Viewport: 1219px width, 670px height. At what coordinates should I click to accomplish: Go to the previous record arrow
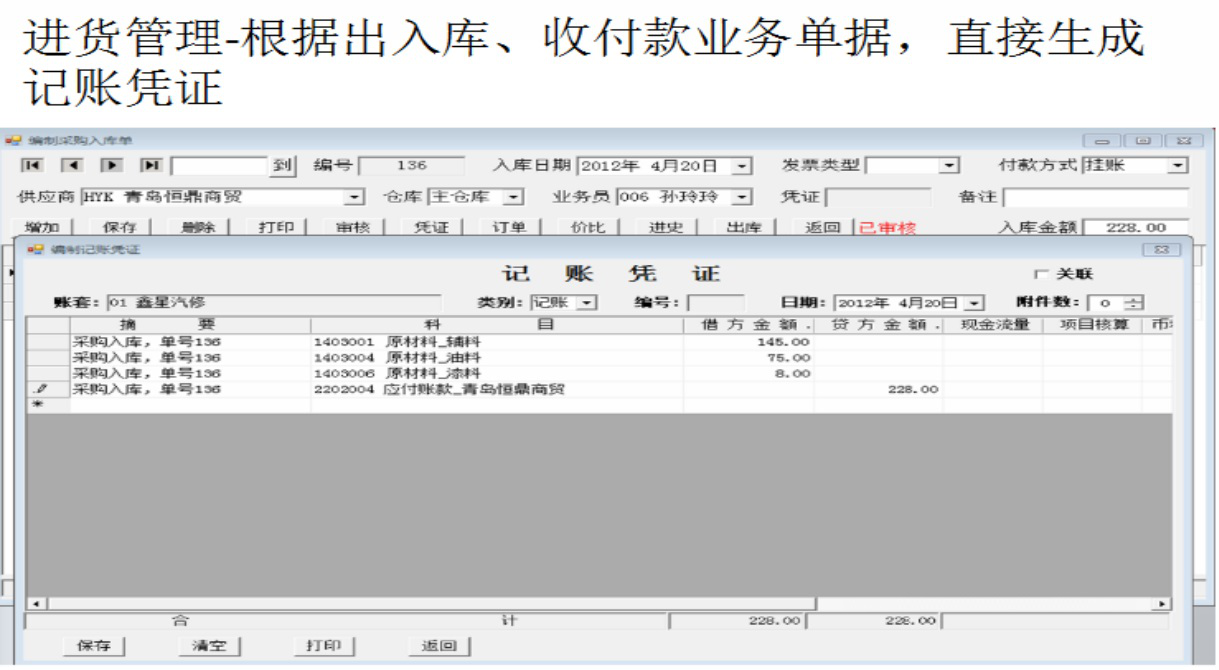click(72, 166)
